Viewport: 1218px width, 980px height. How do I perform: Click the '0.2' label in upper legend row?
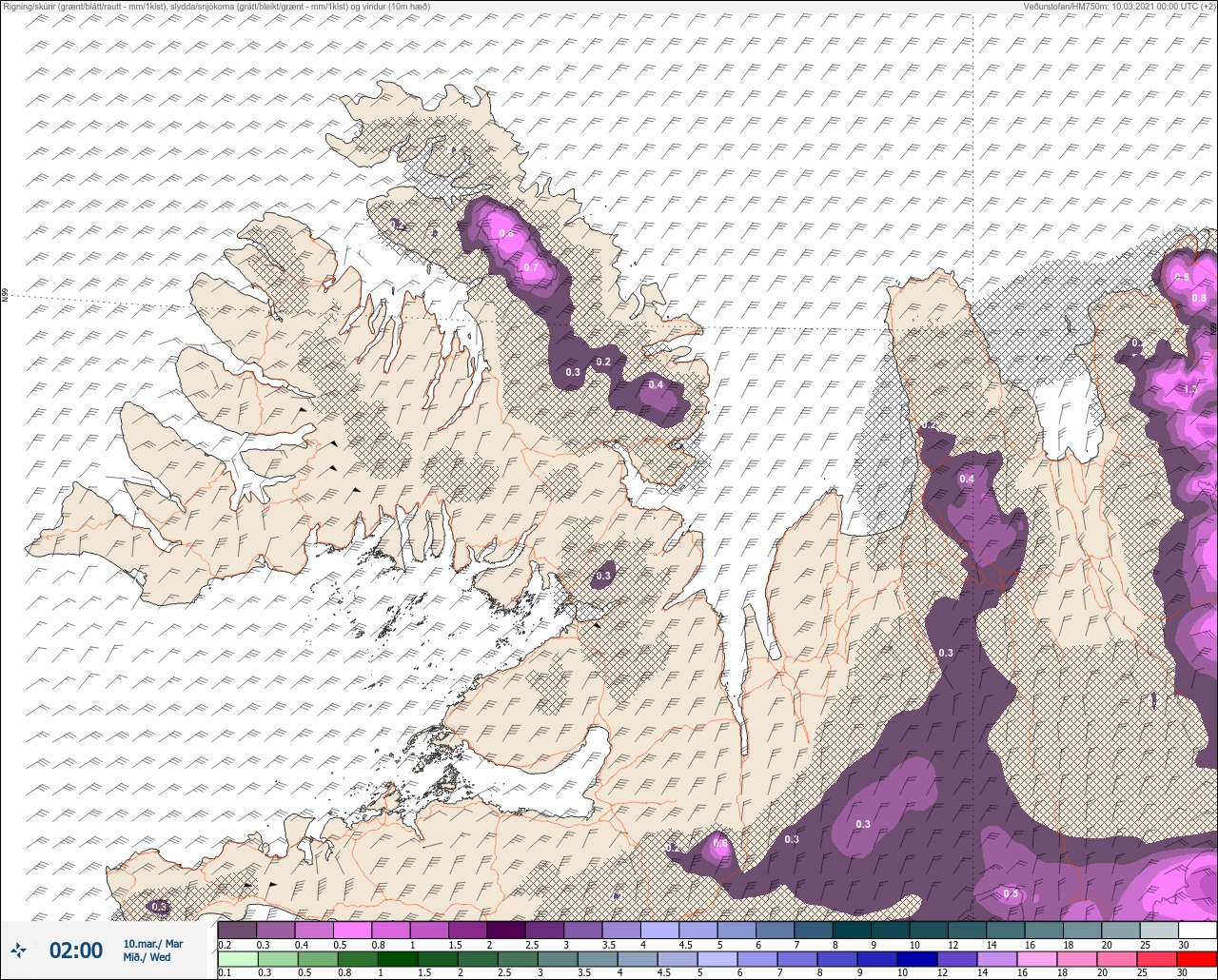[x=226, y=944]
